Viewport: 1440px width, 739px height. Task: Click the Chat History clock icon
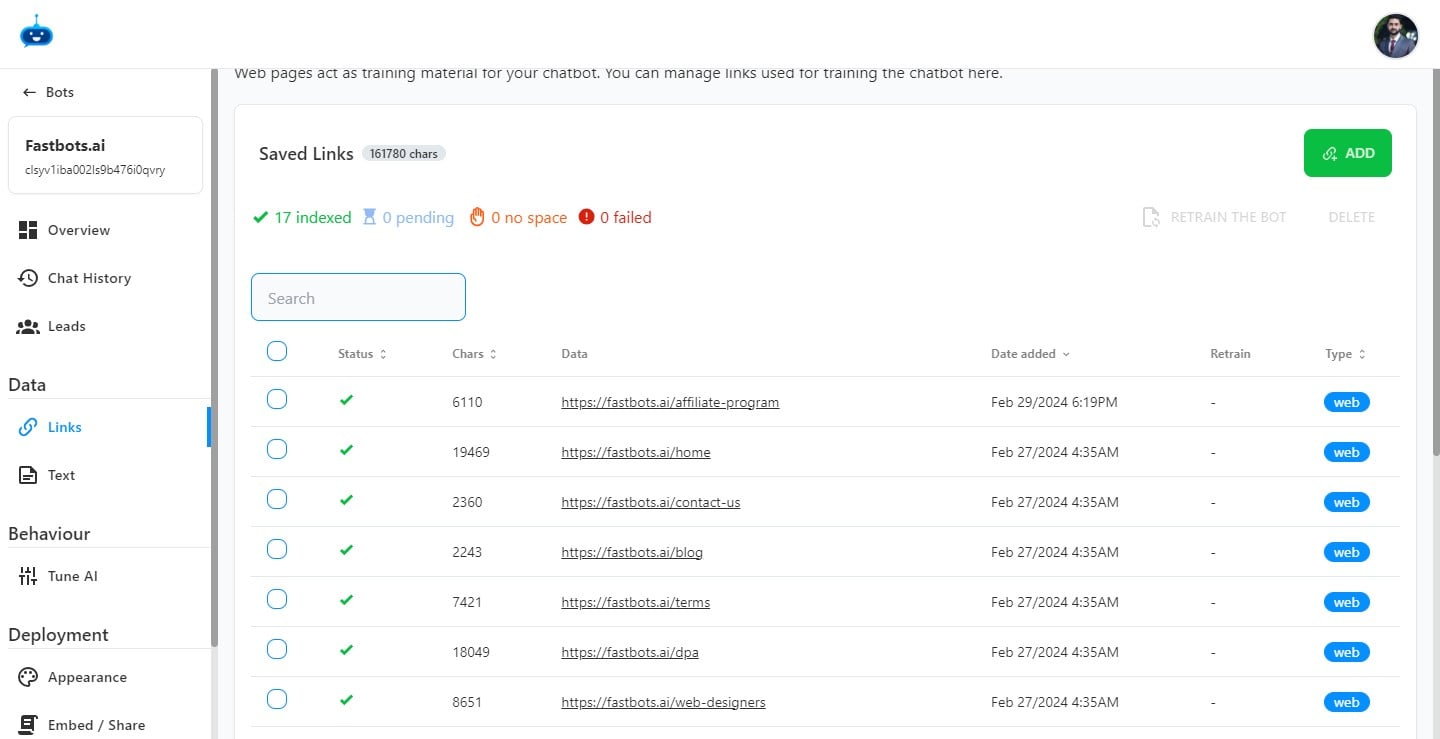[28, 278]
